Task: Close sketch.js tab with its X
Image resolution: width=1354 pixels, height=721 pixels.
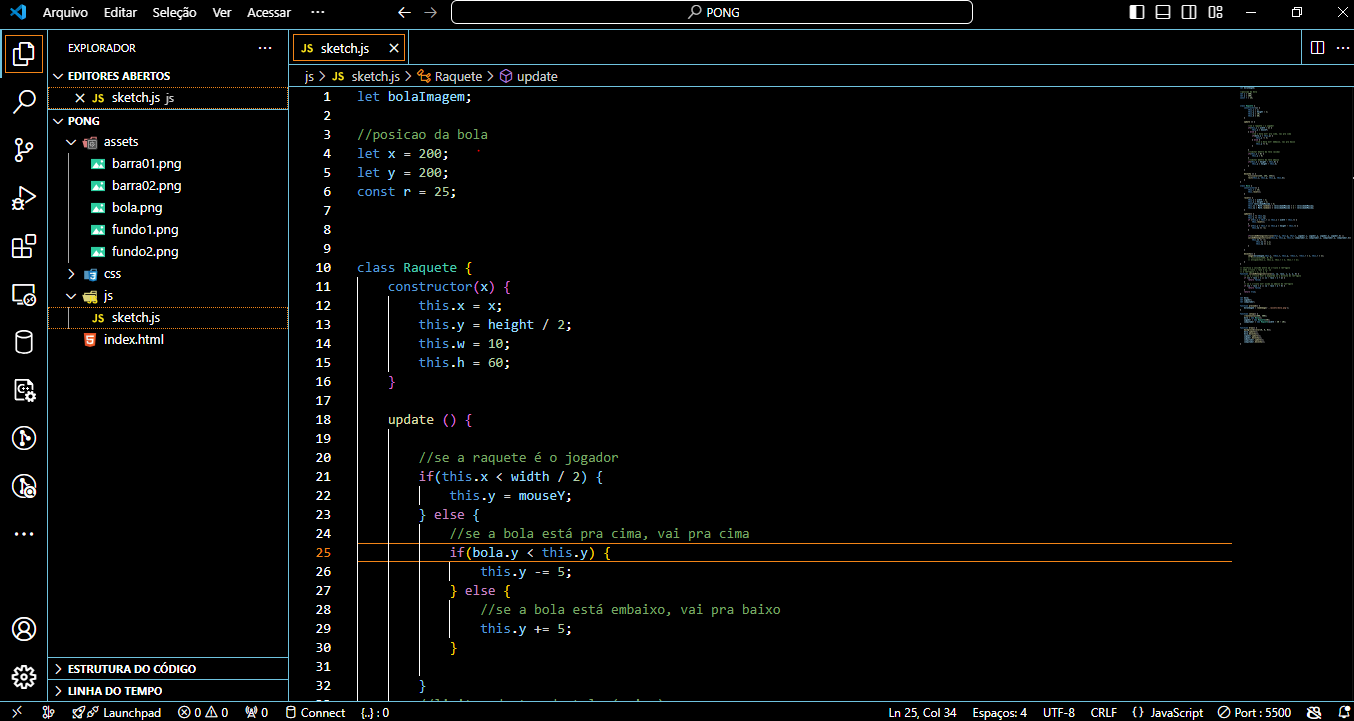Action: click(394, 47)
